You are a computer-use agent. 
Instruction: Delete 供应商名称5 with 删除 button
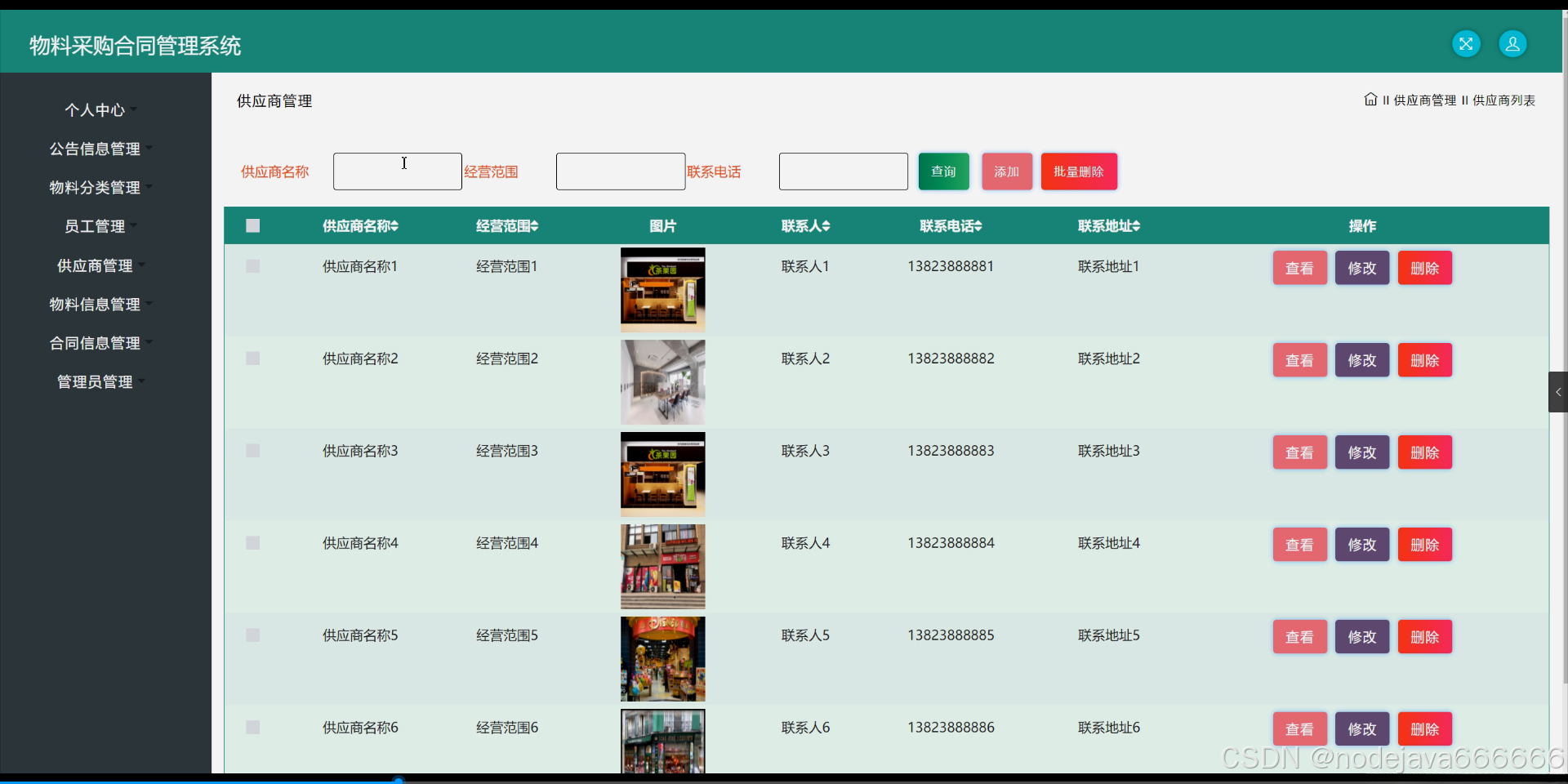pos(1425,637)
